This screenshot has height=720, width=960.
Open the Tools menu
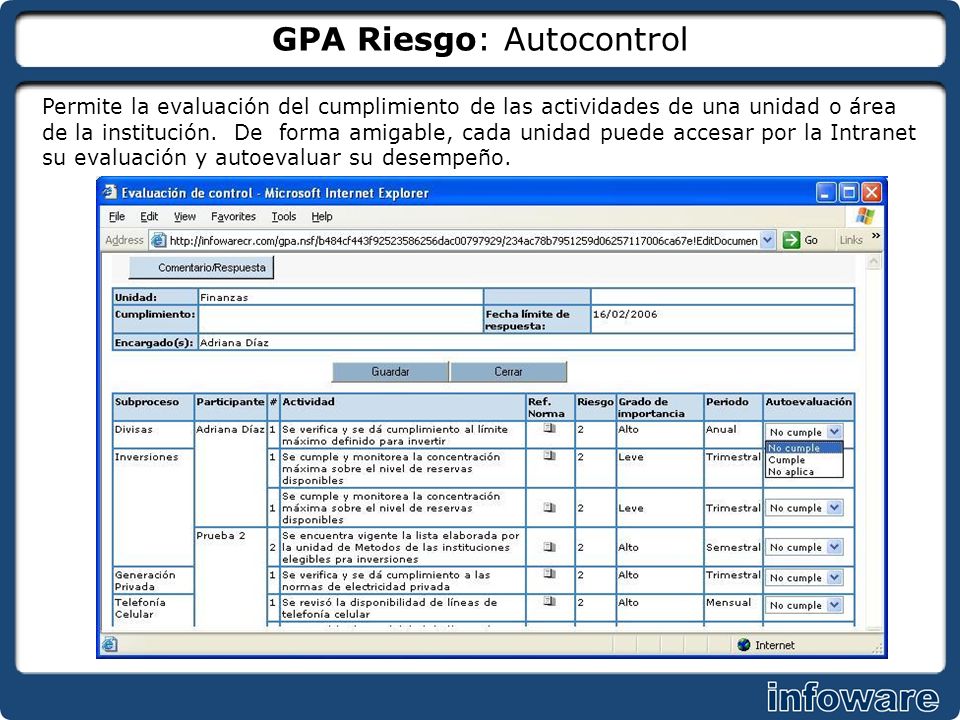pyautogui.click(x=283, y=216)
